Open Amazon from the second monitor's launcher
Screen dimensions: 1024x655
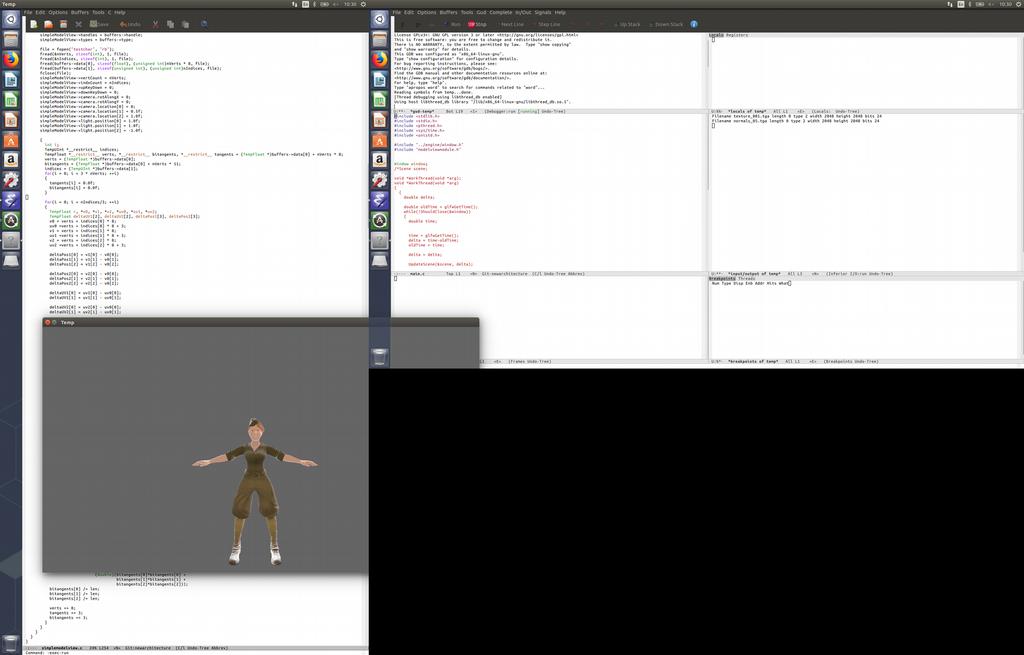coord(380,160)
